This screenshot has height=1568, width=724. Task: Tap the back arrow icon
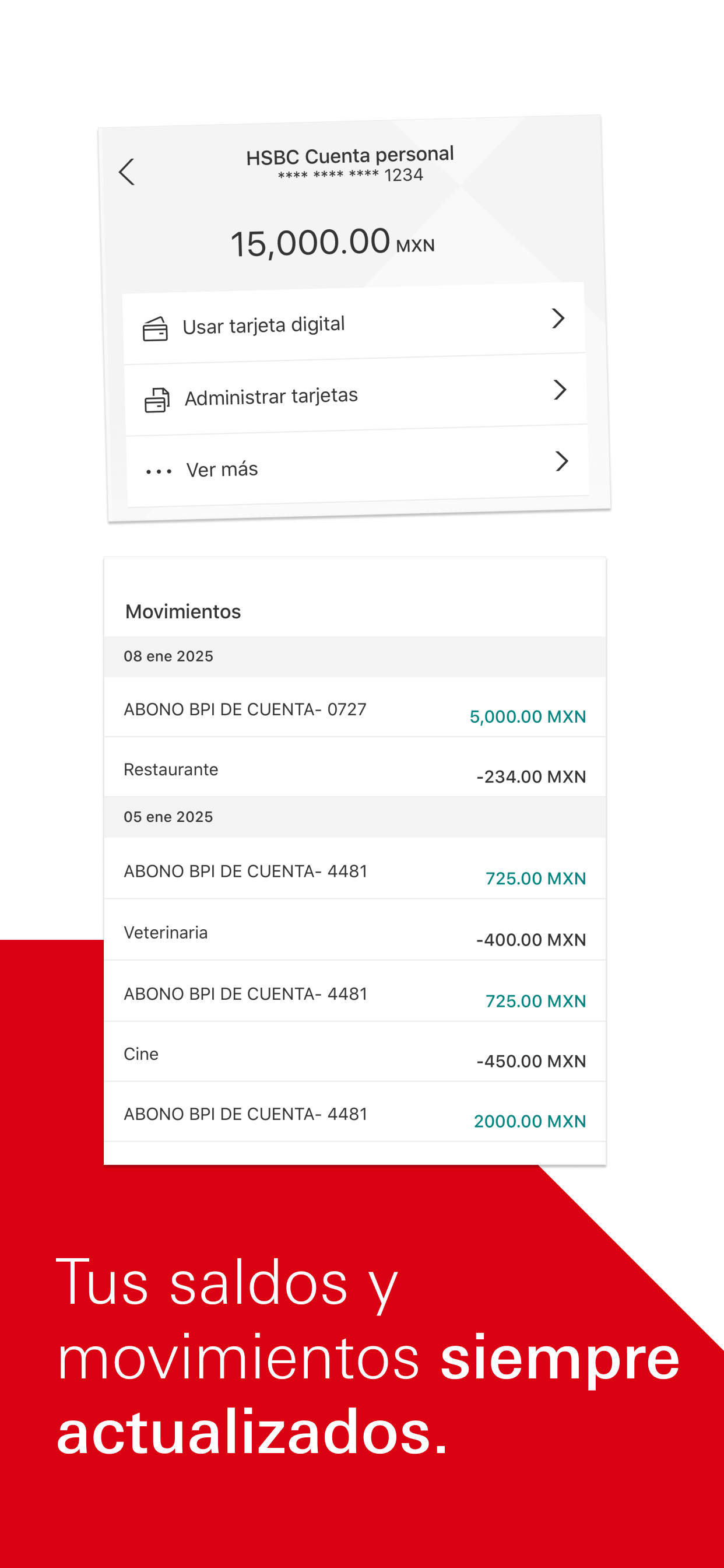(x=126, y=171)
